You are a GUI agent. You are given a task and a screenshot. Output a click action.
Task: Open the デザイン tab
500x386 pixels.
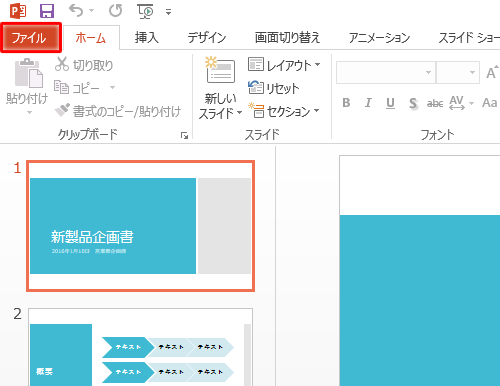click(207, 38)
